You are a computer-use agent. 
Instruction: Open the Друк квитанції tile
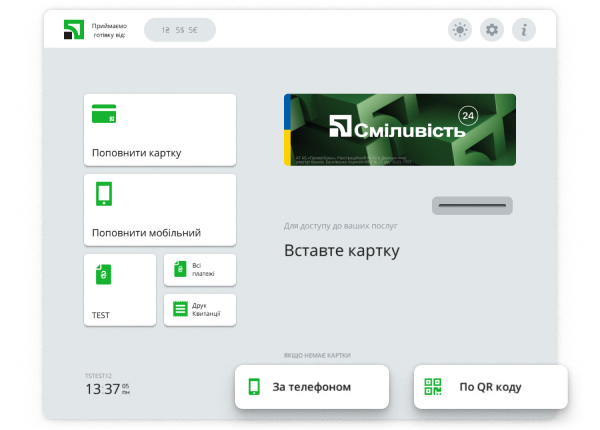click(x=200, y=310)
